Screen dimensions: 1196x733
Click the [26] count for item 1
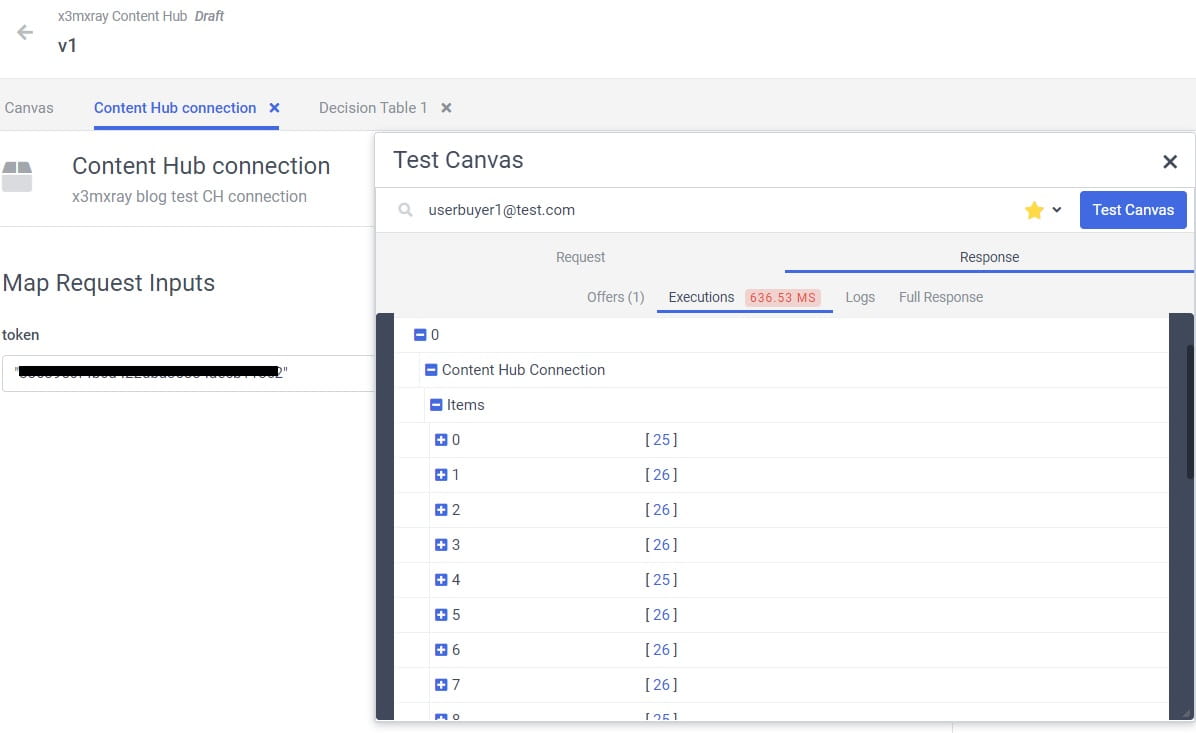point(661,475)
